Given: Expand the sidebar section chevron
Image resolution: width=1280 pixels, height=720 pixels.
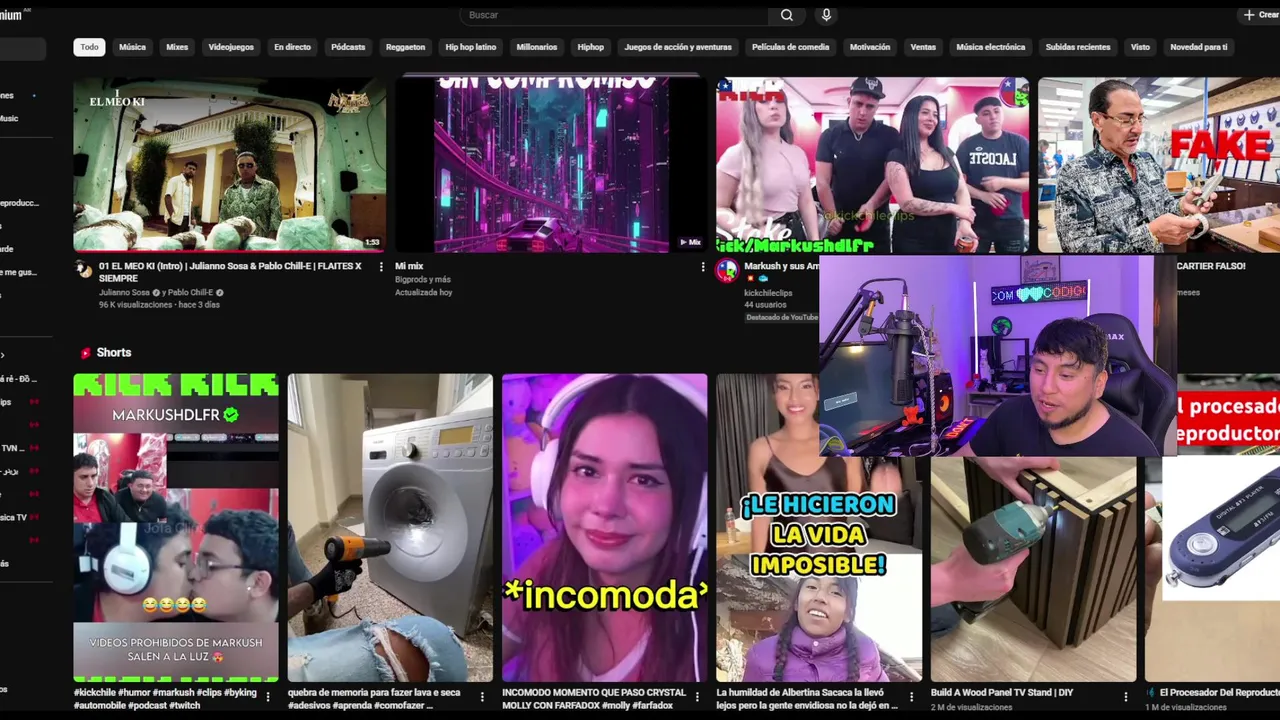Looking at the screenshot, I should point(3,355).
